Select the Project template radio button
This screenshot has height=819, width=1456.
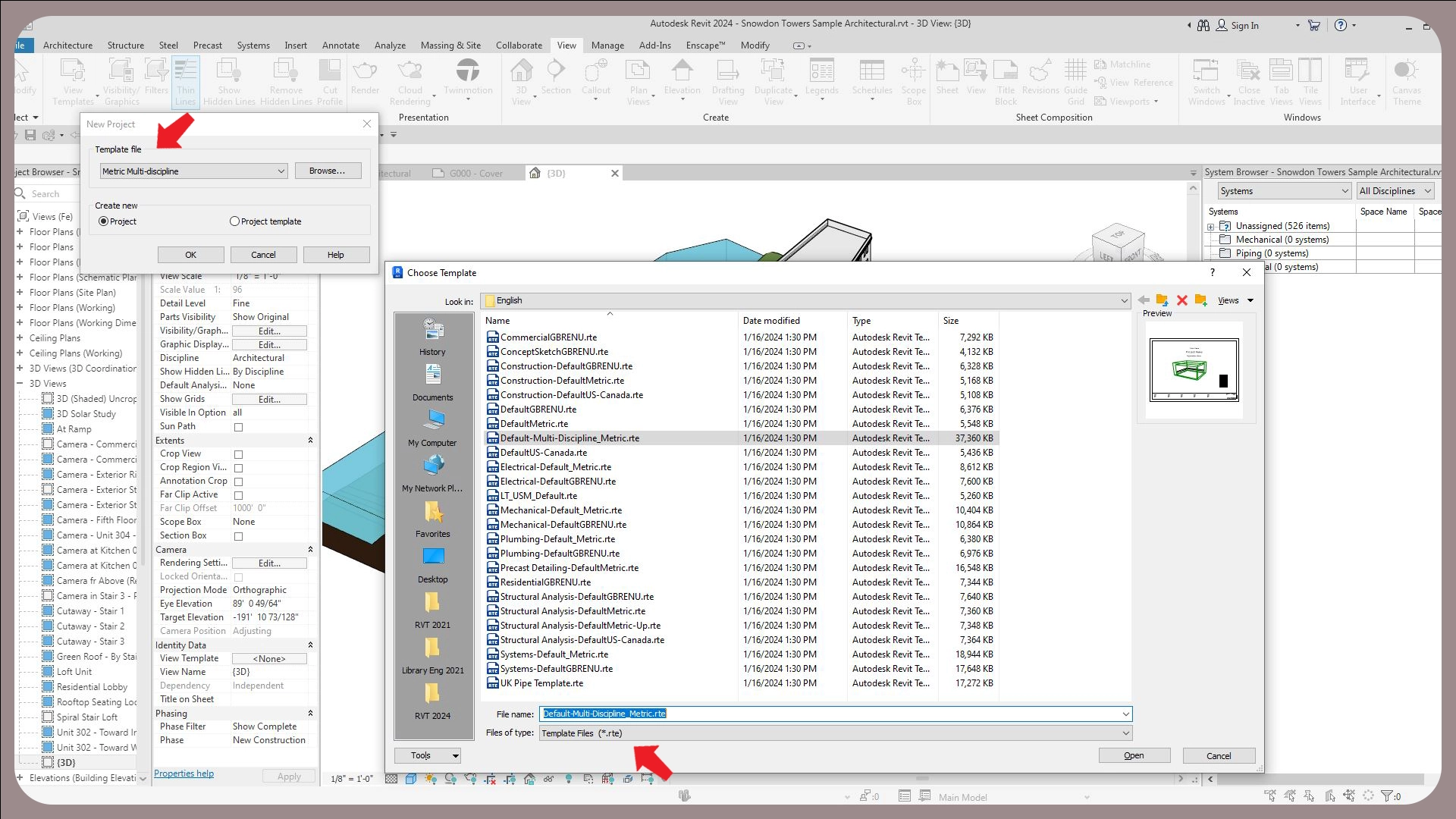[x=235, y=221]
